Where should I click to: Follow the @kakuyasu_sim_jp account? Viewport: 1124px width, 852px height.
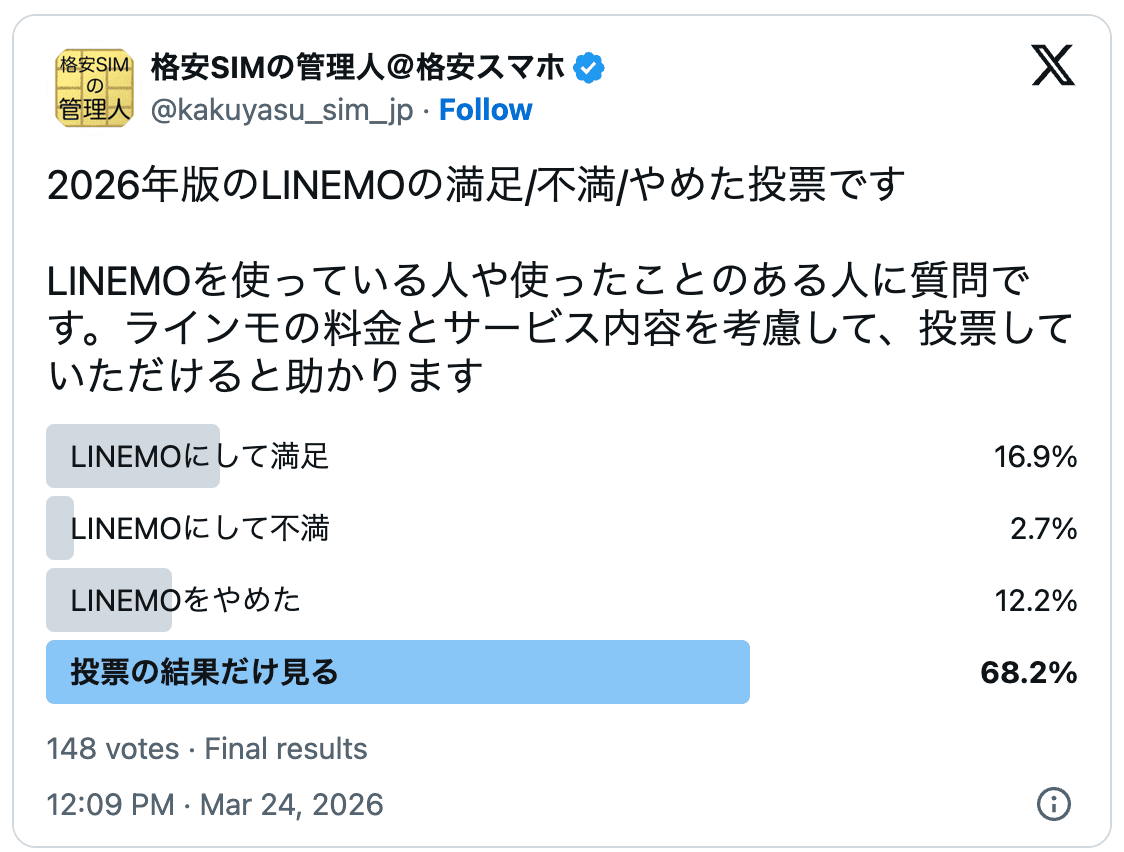(x=486, y=110)
